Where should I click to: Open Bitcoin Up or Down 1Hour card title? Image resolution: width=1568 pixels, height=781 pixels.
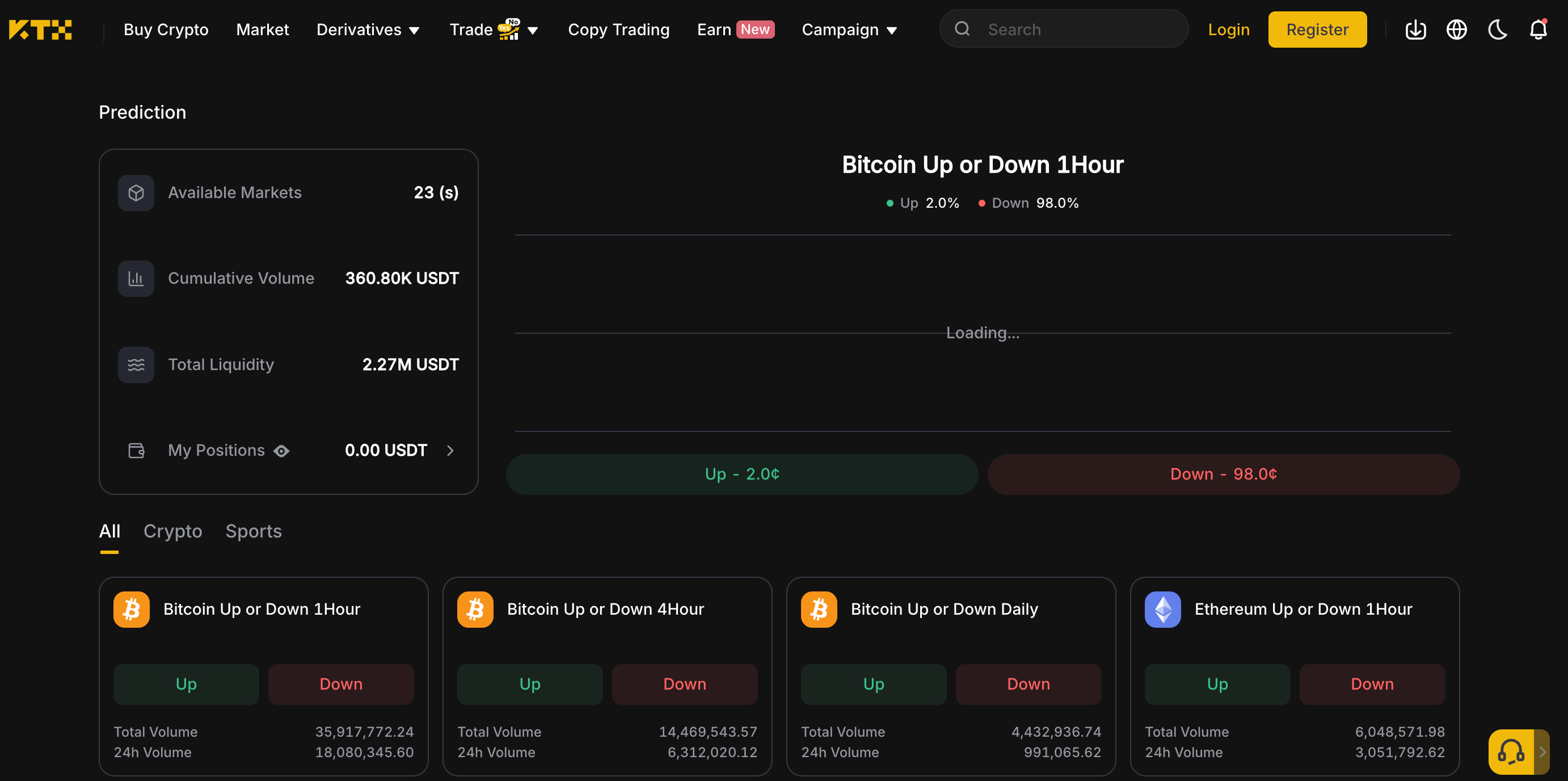pyautogui.click(x=262, y=609)
